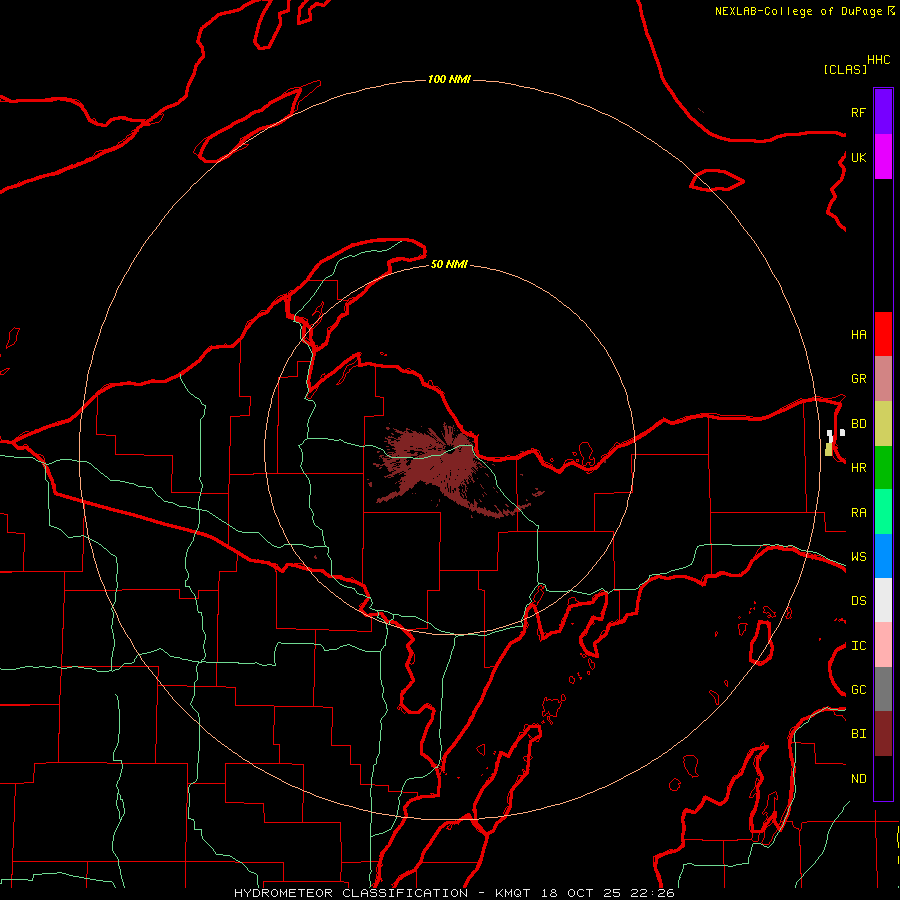Screen dimensions: 900x900
Task: Click the RF purple legend color block
Action: [x=883, y=112]
